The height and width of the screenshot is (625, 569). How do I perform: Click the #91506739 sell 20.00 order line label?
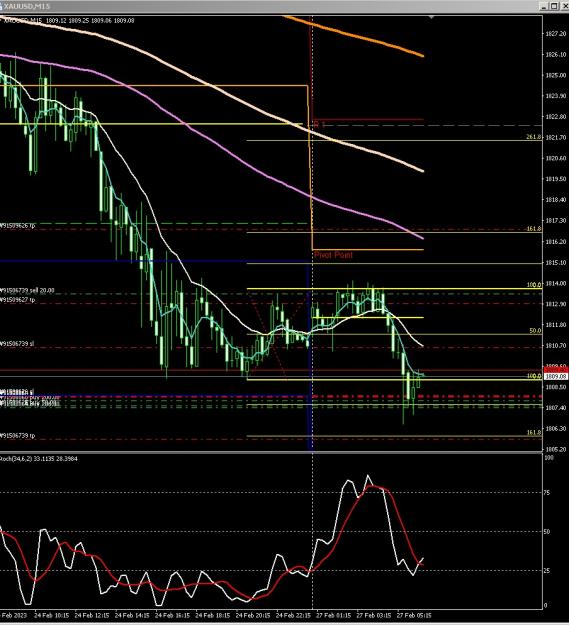coord(27,291)
